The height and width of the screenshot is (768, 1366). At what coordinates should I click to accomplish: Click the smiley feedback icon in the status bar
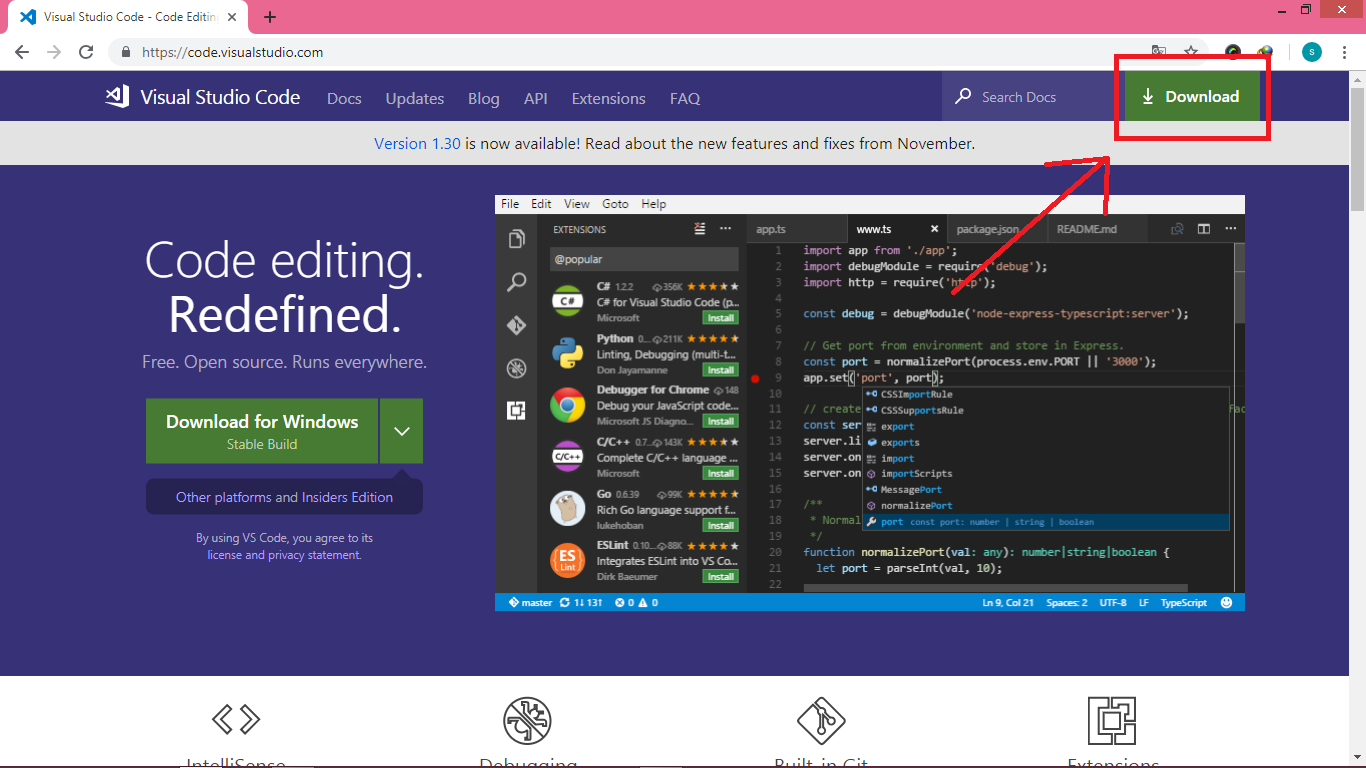coord(1228,602)
